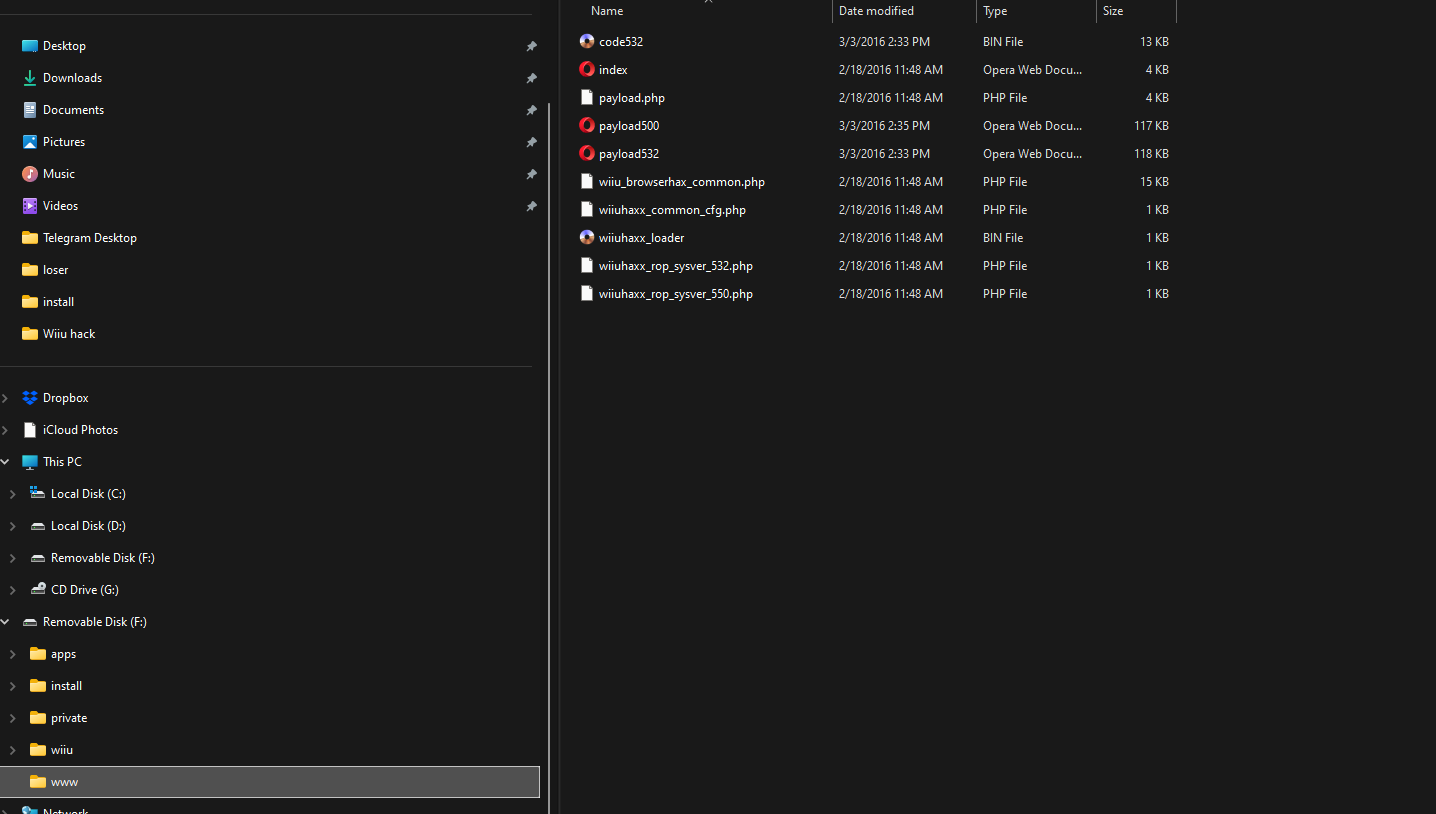Click the Opera icon beside payload500
The height and width of the screenshot is (814, 1436).
coord(587,126)
